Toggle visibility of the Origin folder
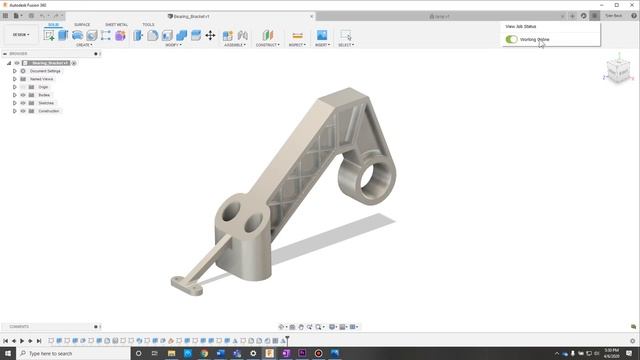This screenshot has width=640, height=360. point(23,87)
